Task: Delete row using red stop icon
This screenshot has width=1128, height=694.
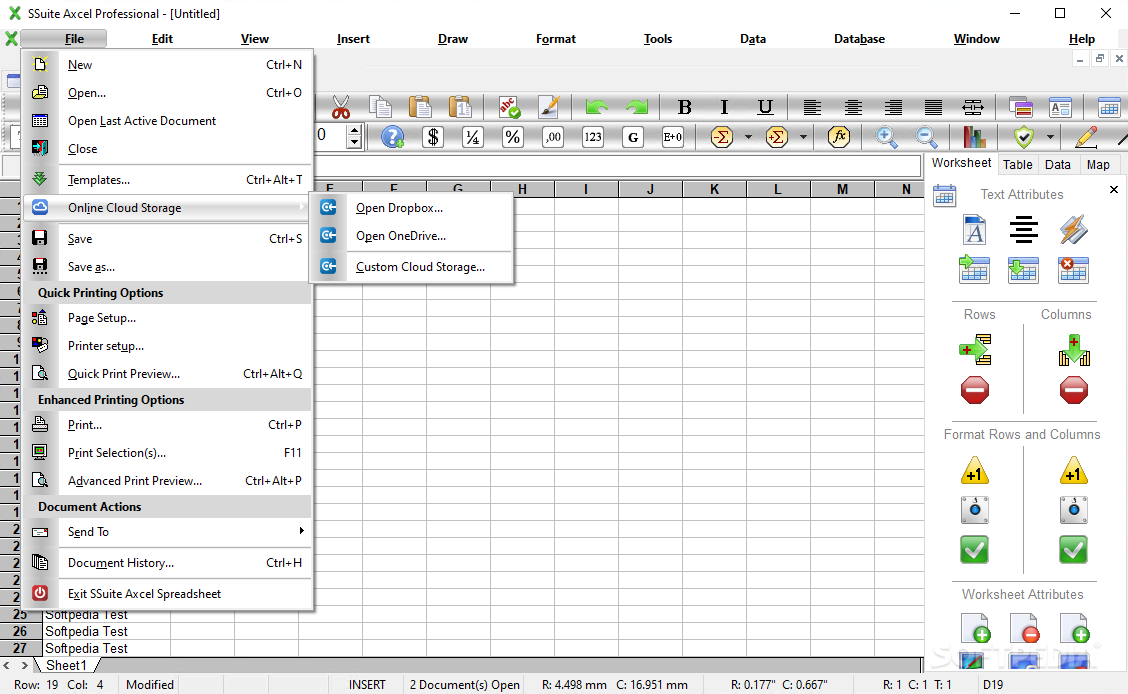Action: click(975, 391)
